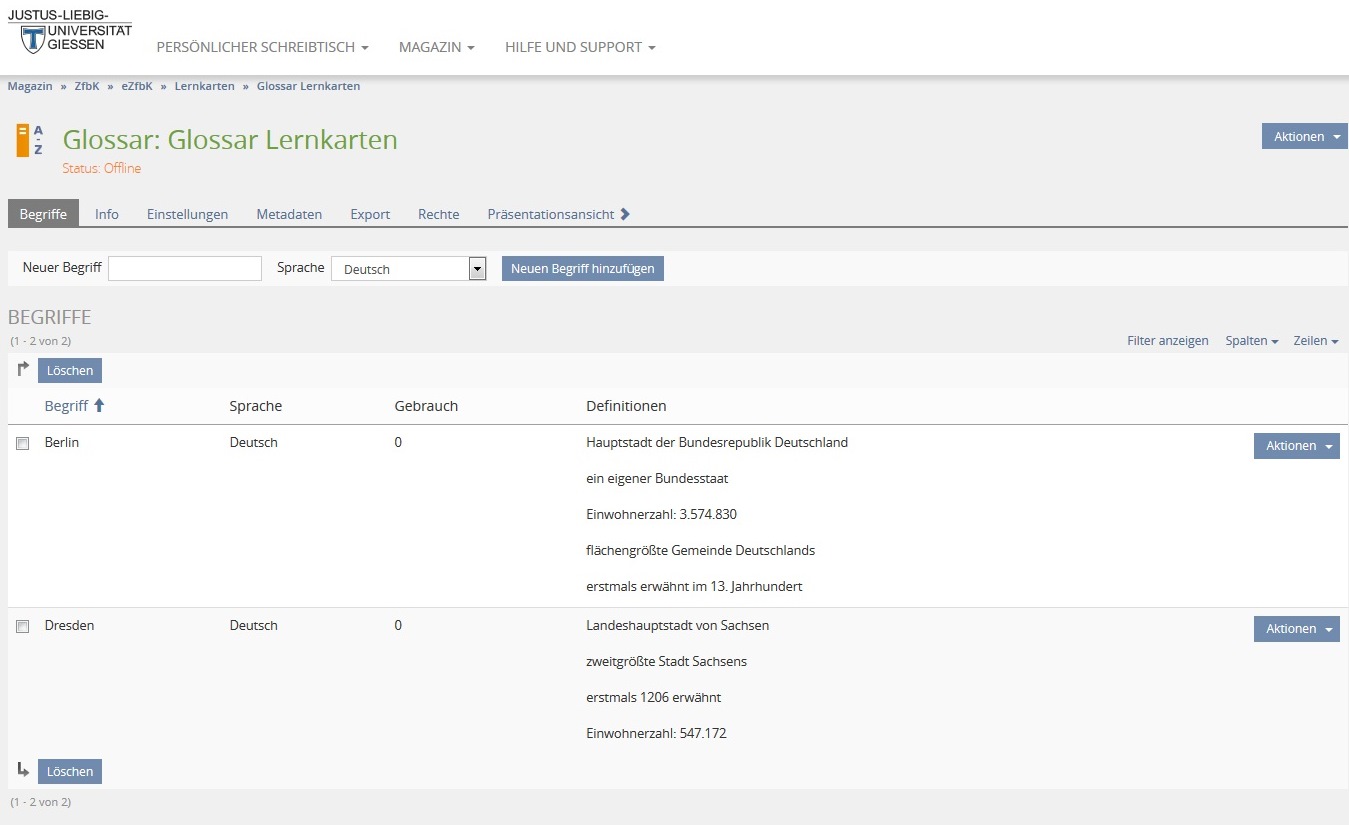Select the Dresden row checkbox
1349x825 pixels.
(x=23, y=627)
